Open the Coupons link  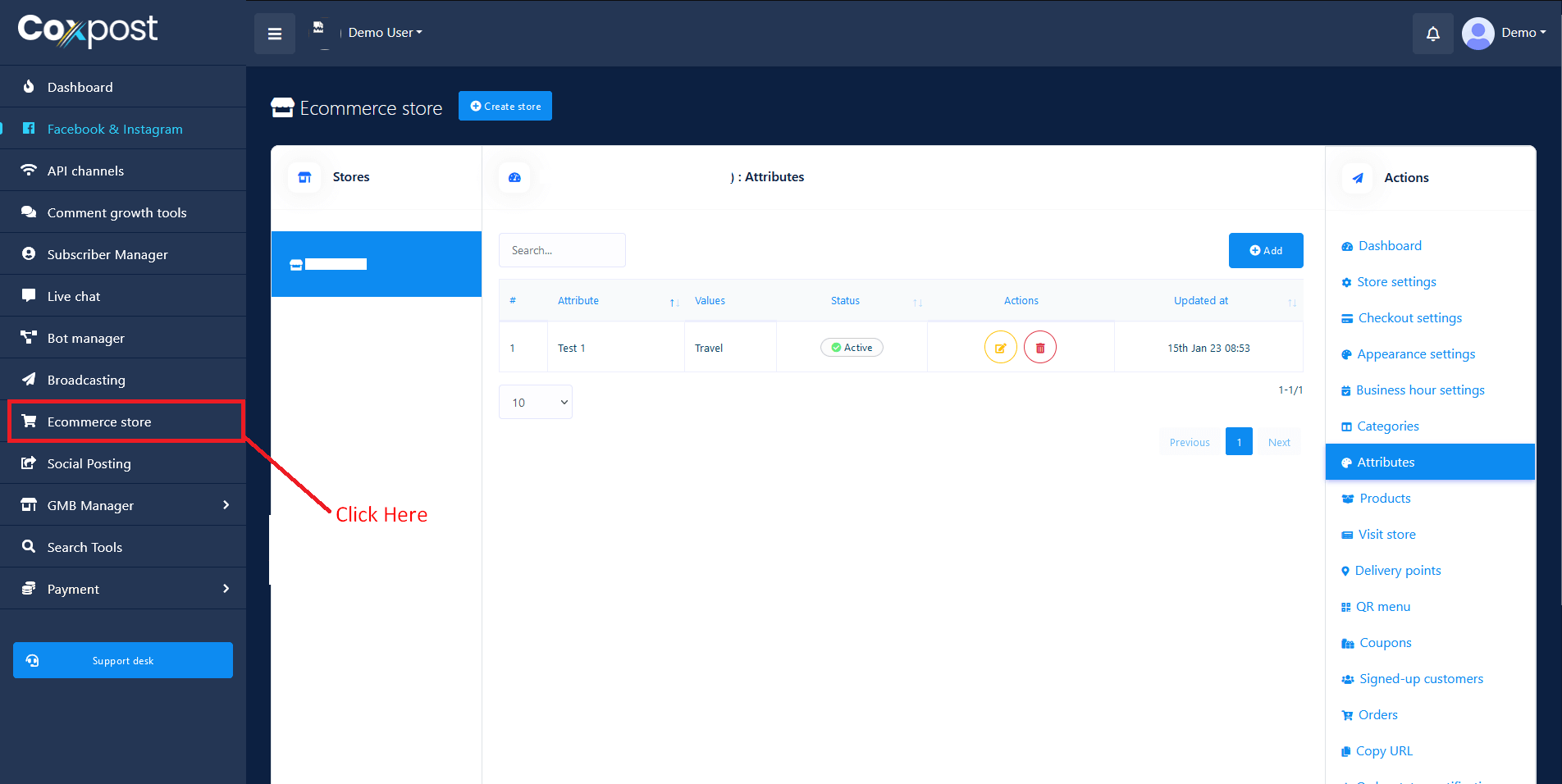1385,643
